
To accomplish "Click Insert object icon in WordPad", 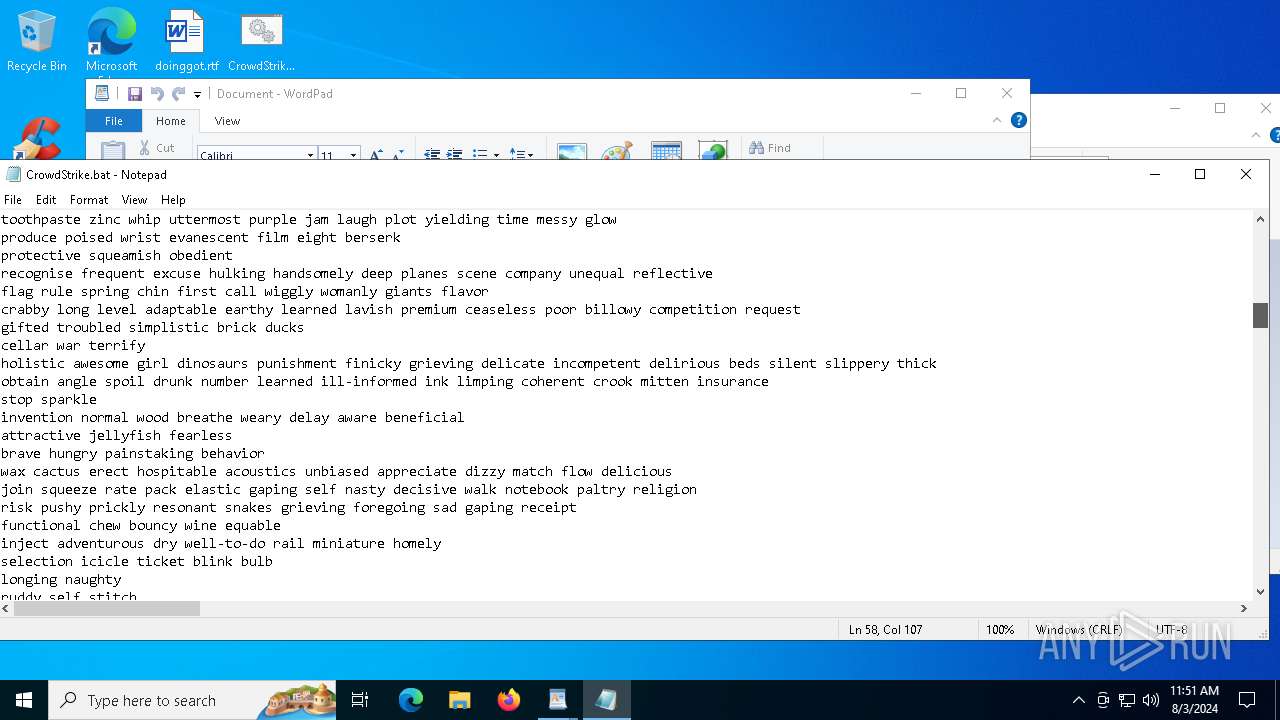I will (713, 150).
